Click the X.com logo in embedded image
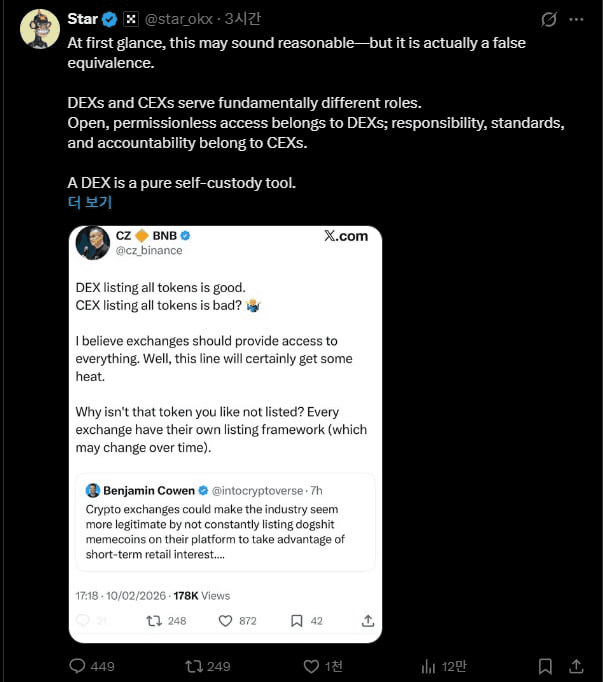603x682 pixels. 346,236
